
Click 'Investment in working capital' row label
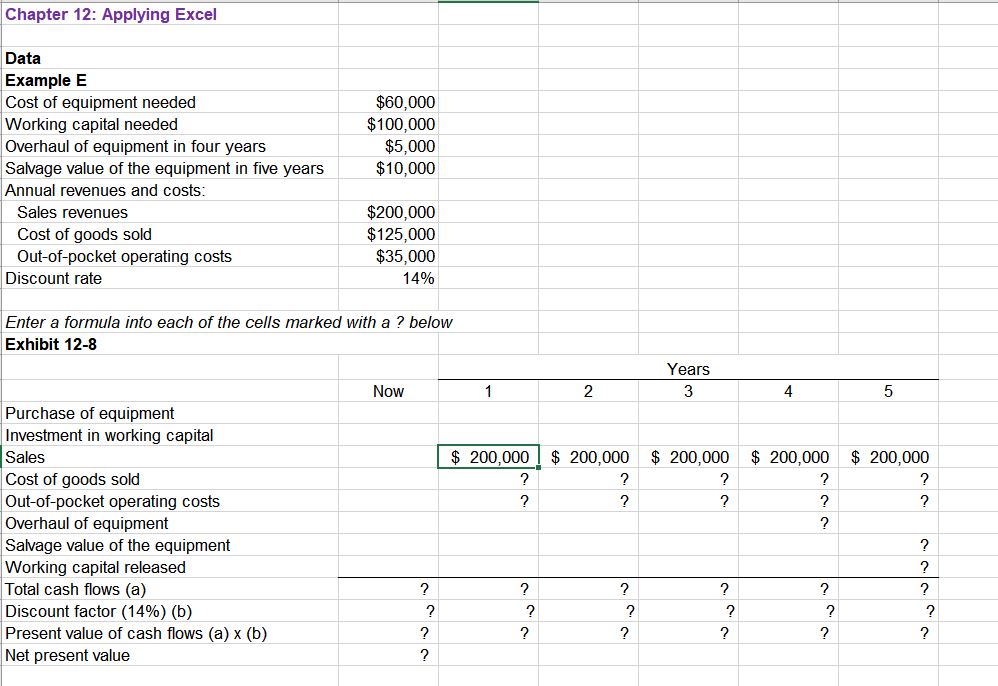tap(109, 435)
